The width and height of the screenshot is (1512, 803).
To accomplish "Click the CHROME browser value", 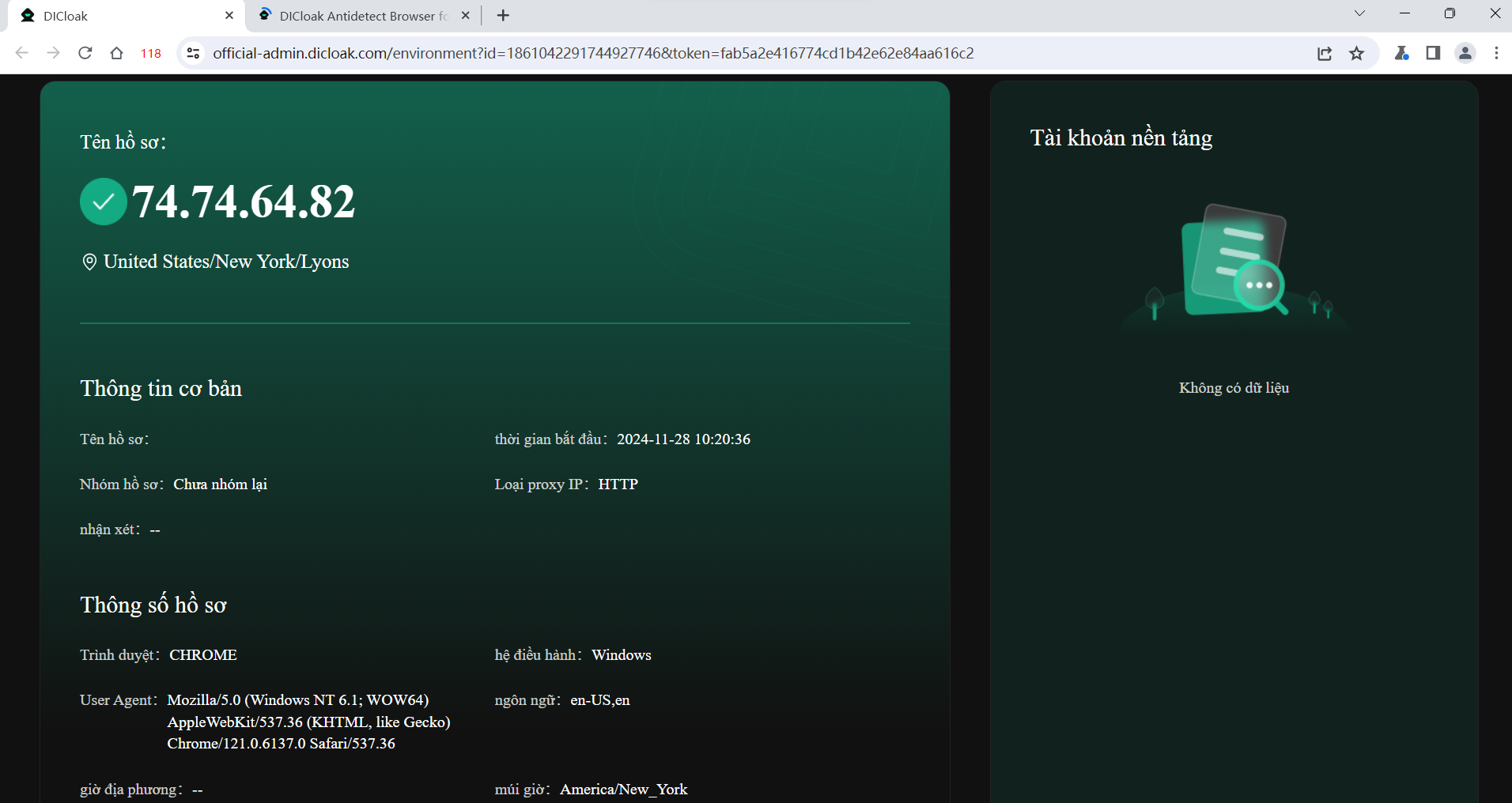I will (203, 655).
